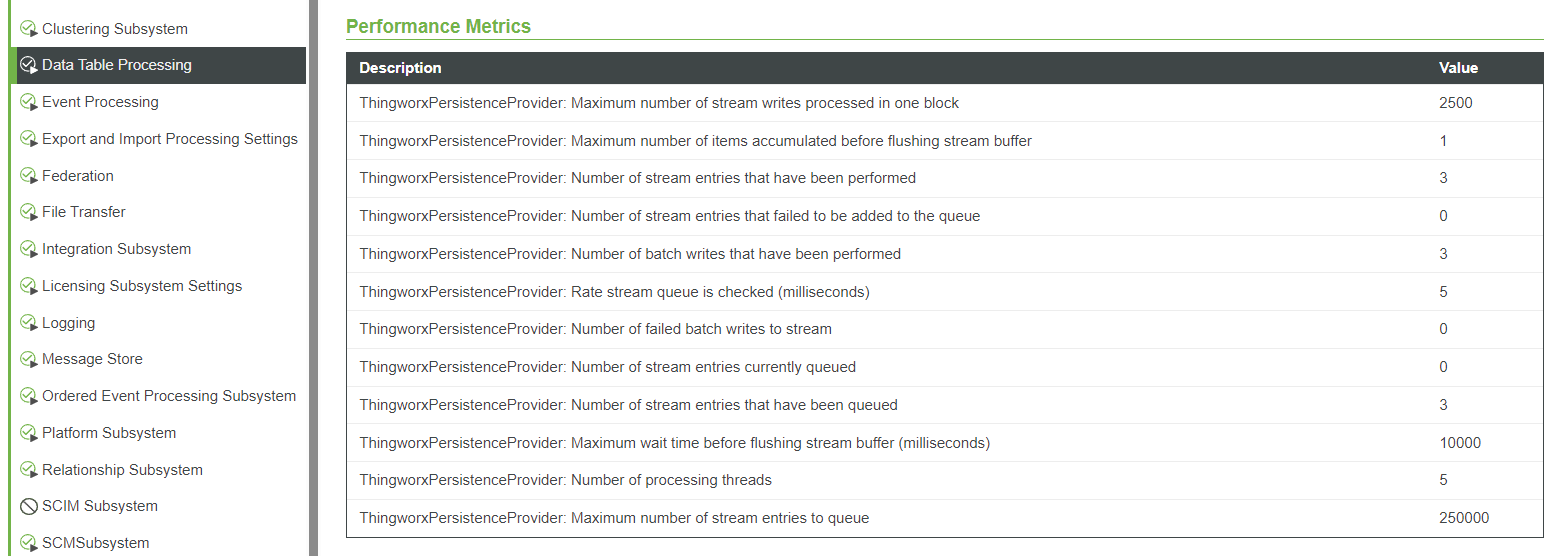Click the Event Processing running icon
The height and width of the screenshot is (556, 1559).
point(29,102)
